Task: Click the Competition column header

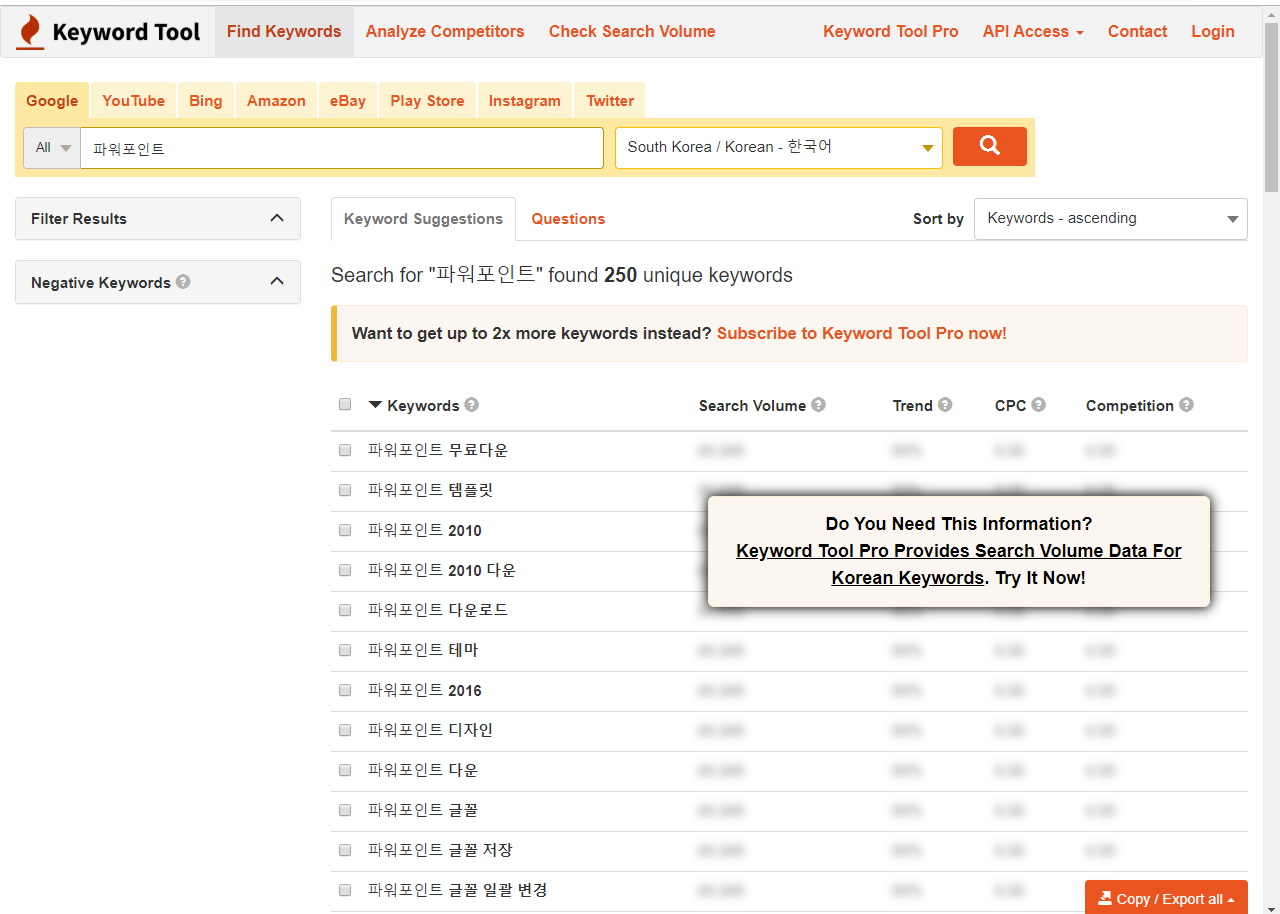Action: pyautogui.click(x=1130, y=406)
